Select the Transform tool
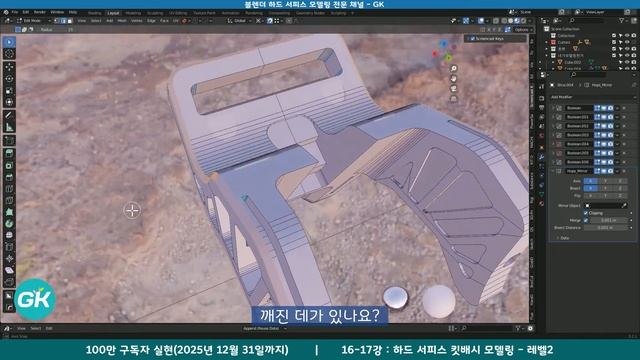Screen dimensions: 640x360 point(9,102)
